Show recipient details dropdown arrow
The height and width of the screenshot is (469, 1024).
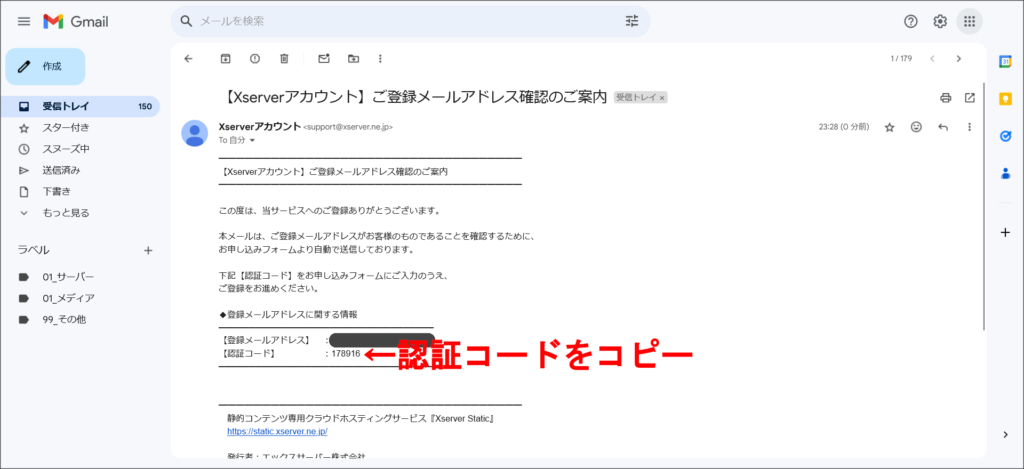coord(252,140)
